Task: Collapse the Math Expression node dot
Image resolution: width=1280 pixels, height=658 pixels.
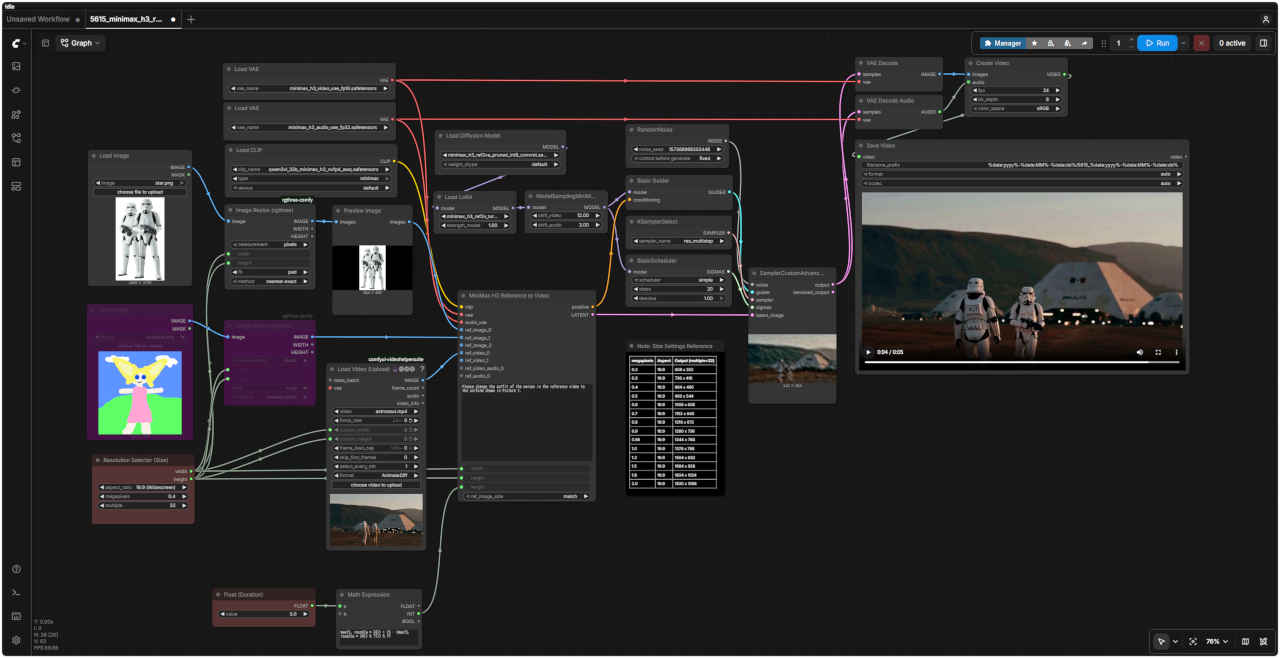Action: click(342, 594)
